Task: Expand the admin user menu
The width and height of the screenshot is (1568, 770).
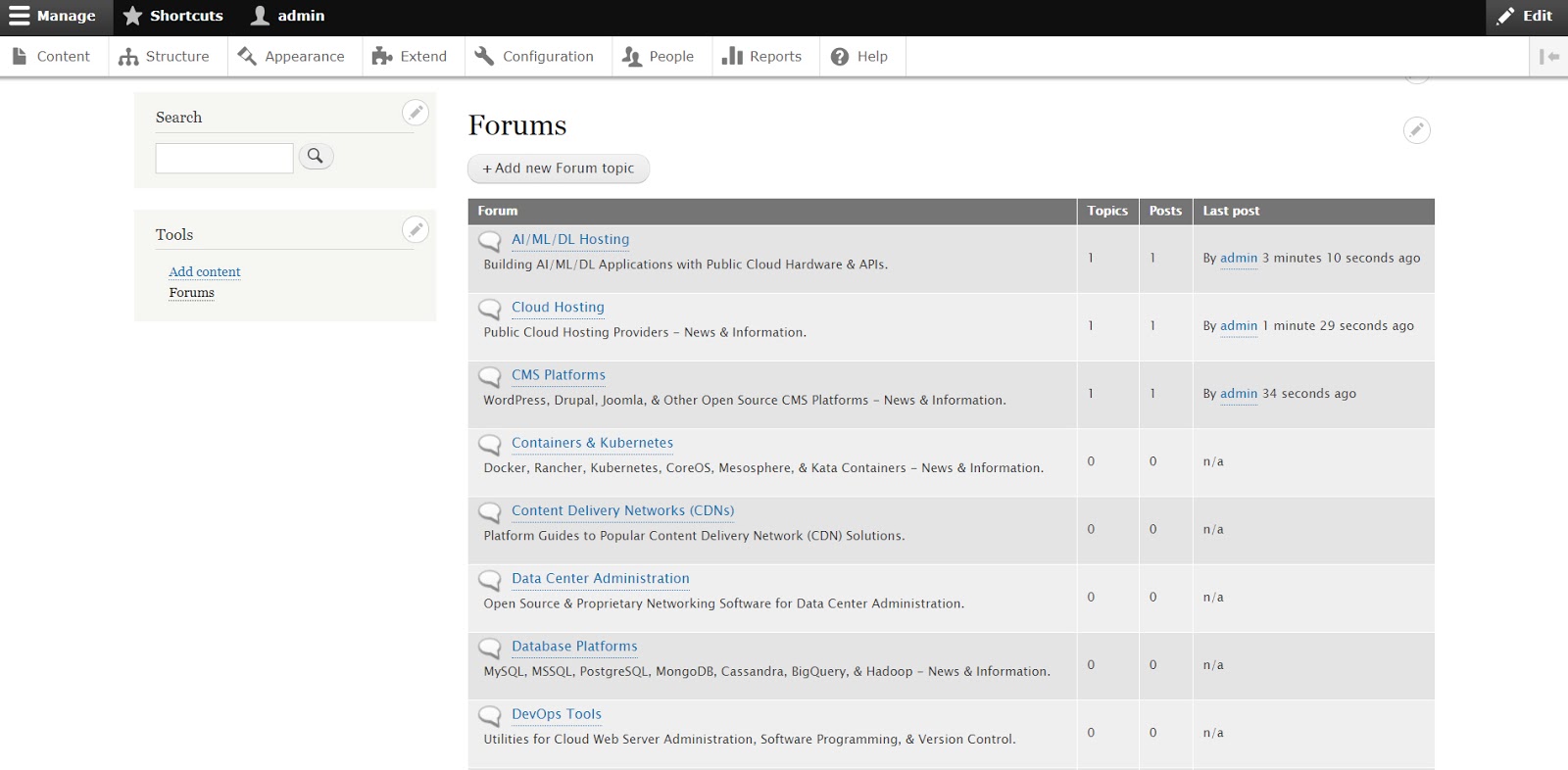Action: click(x=288, y=17)
